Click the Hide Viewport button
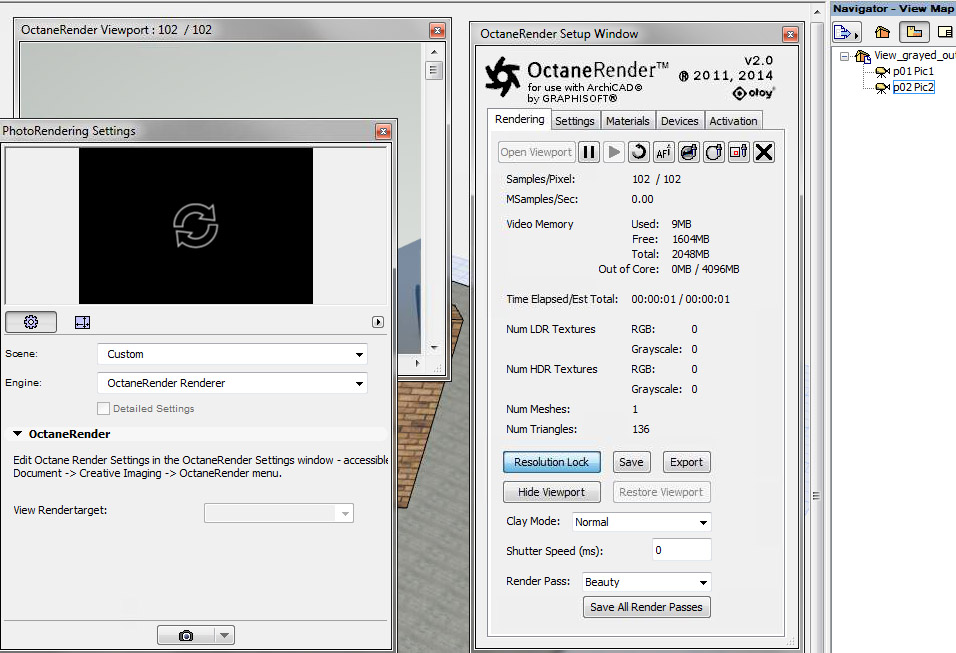Viewport: 956px width, 653px height. (551, 492)
